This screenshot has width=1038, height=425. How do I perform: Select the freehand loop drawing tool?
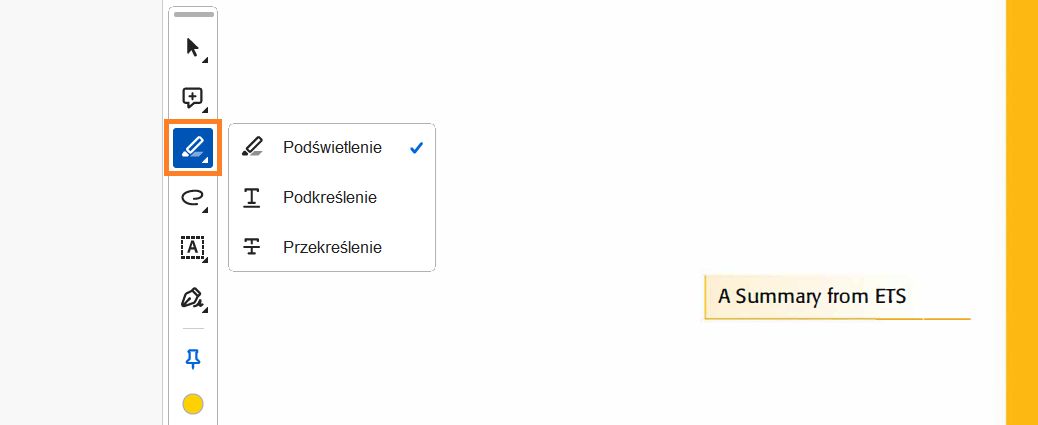tap(192, 198)
